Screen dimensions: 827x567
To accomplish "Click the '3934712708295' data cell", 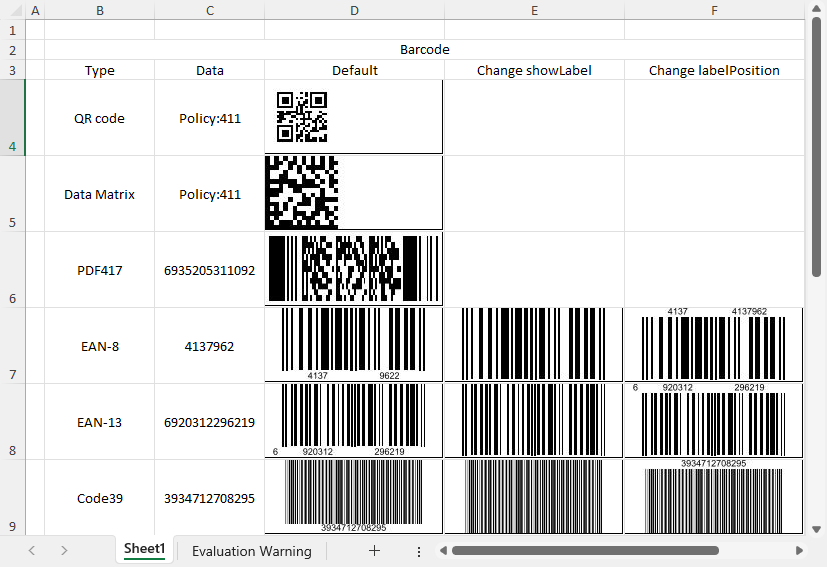I will tap(210, 498).
